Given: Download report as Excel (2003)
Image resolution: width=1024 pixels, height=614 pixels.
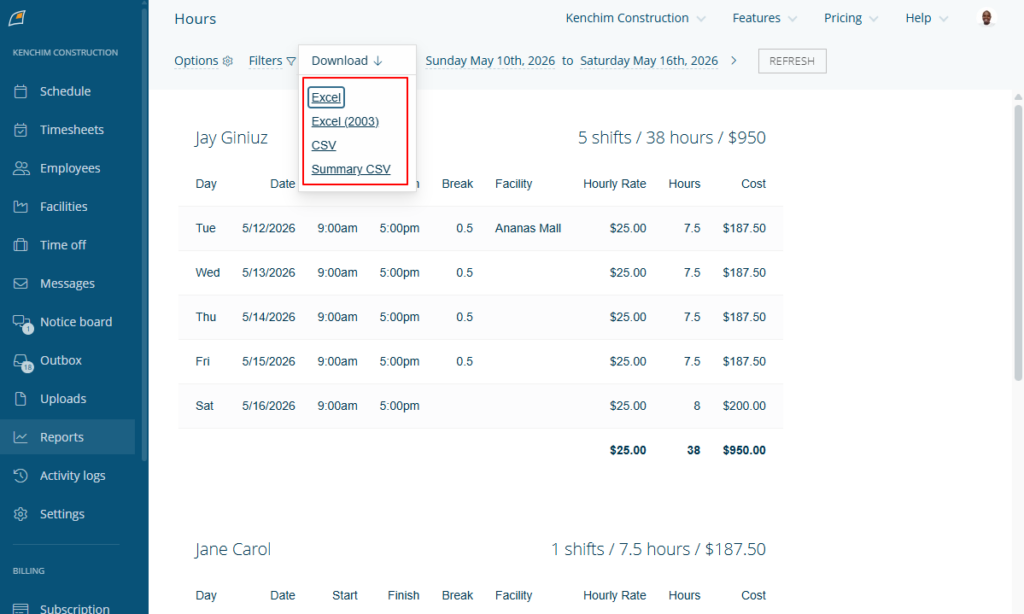Looking at the screenshot, I should 345,121.
